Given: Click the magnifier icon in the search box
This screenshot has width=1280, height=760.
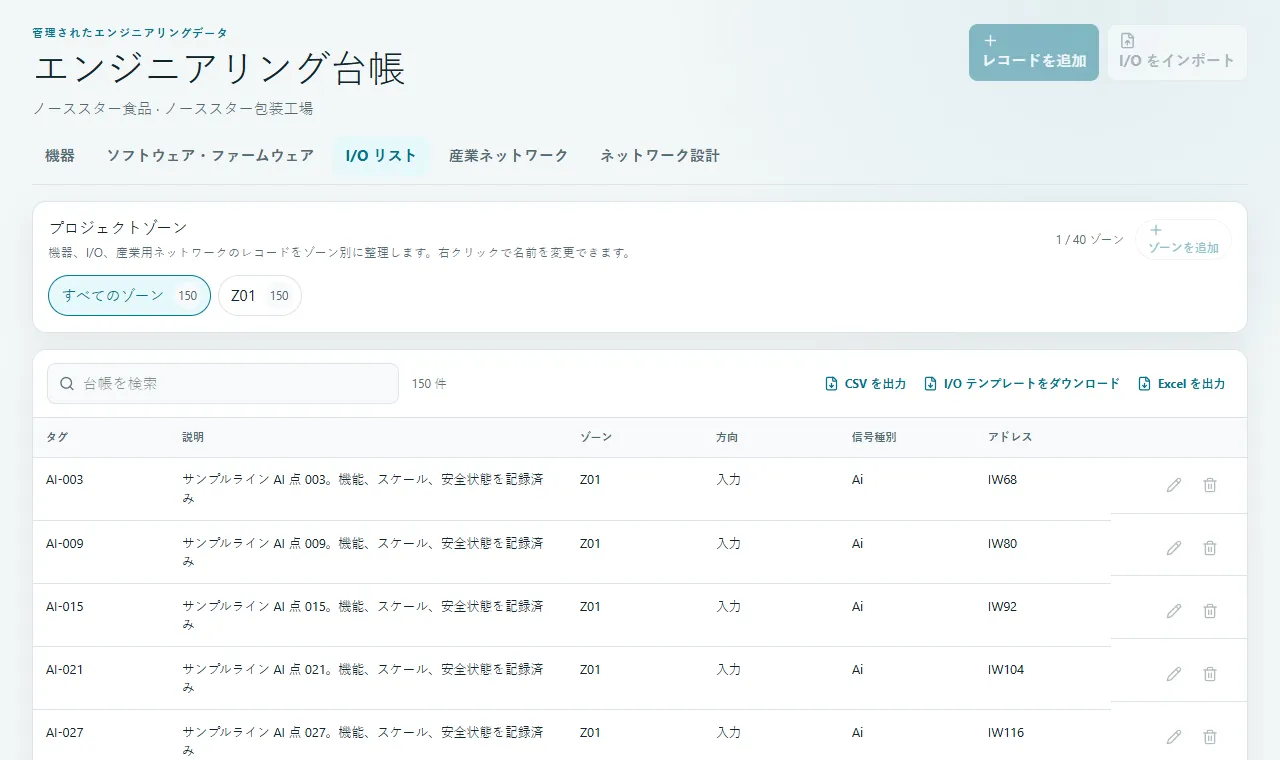Looking at the screenshot, I should click(x=68, y=383).
